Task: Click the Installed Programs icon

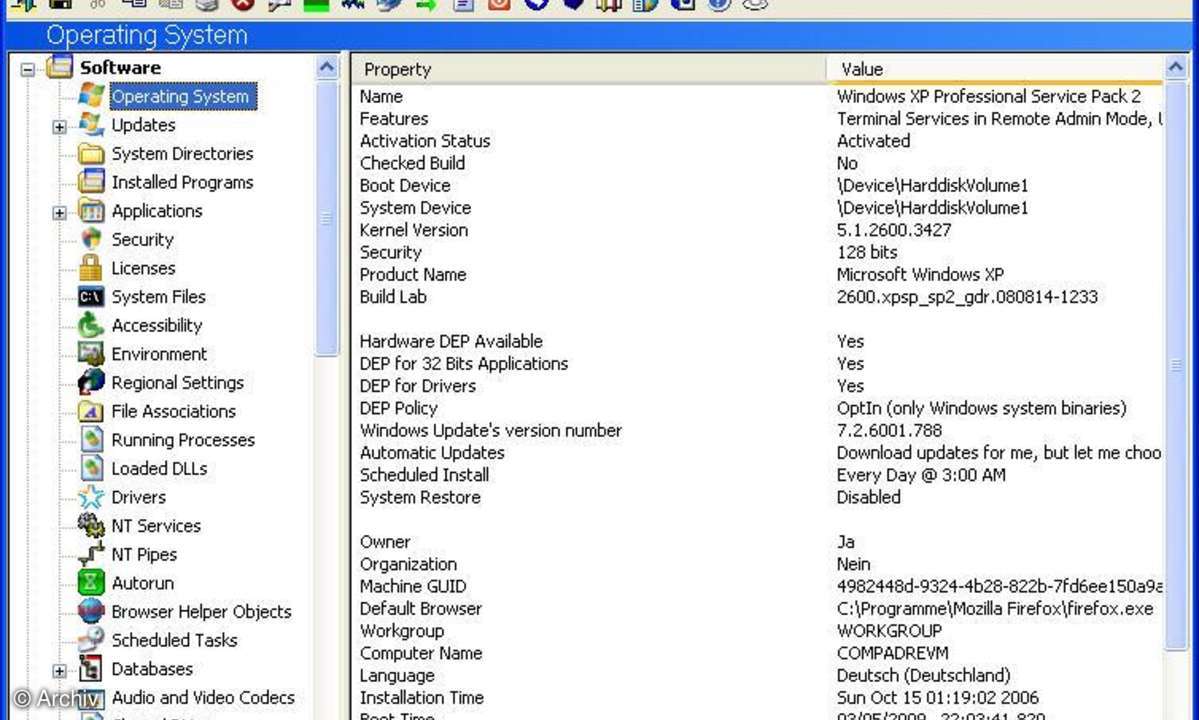Action: (x=91, y=182)
